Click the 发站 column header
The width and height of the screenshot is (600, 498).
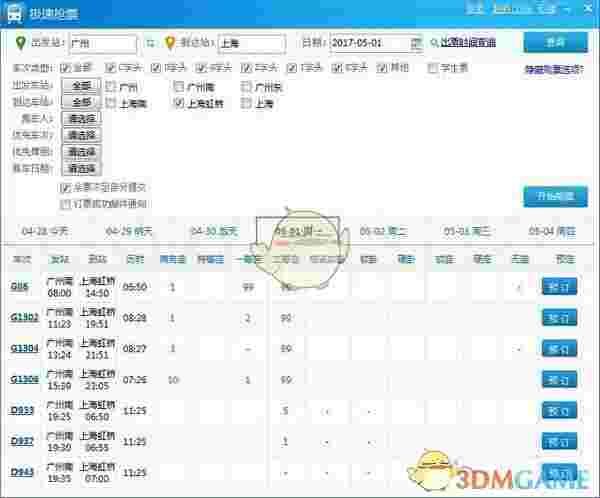click(x=60, y=260)
